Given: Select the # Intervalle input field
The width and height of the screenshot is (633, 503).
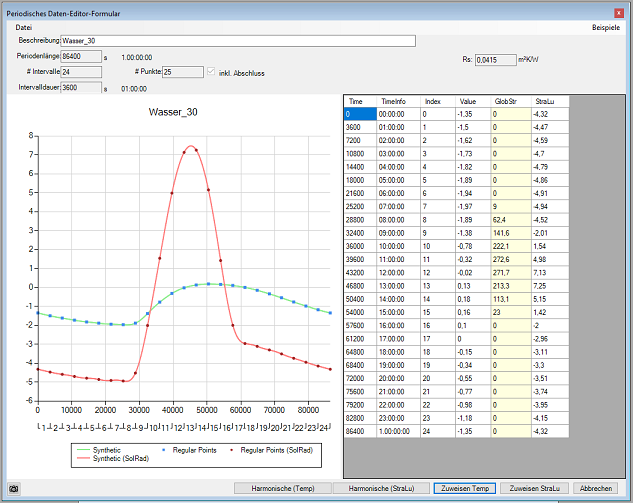Looking at the screenshot, I should point(80,72).
